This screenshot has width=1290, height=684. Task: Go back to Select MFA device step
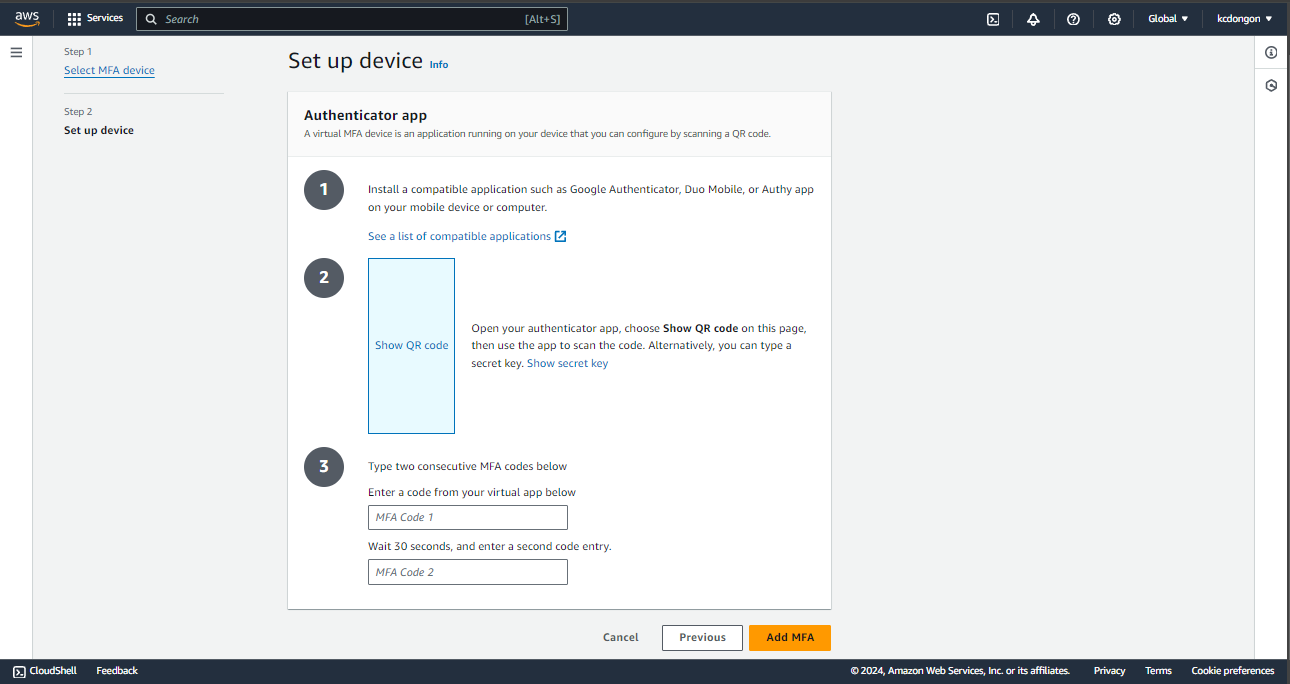pyautogui.click(x=109, y=70)
